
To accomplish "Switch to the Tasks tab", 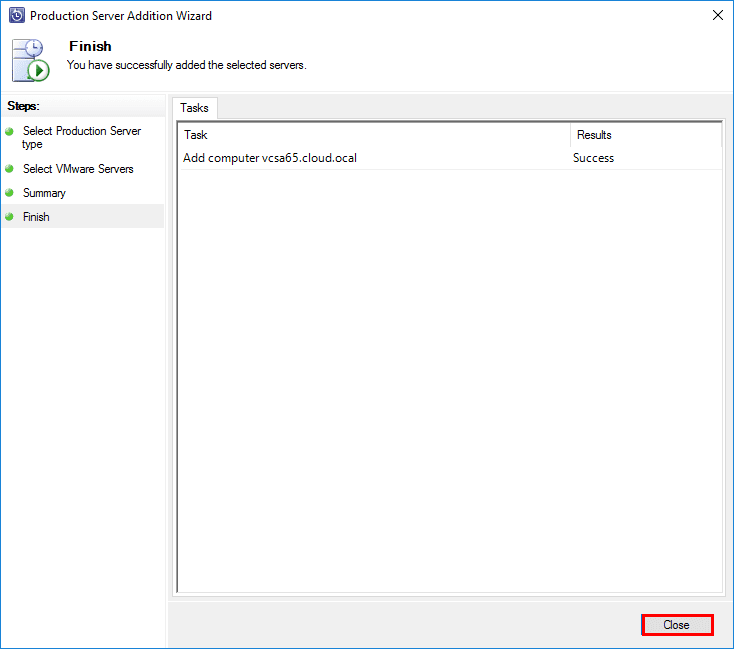I will [194, 108].
